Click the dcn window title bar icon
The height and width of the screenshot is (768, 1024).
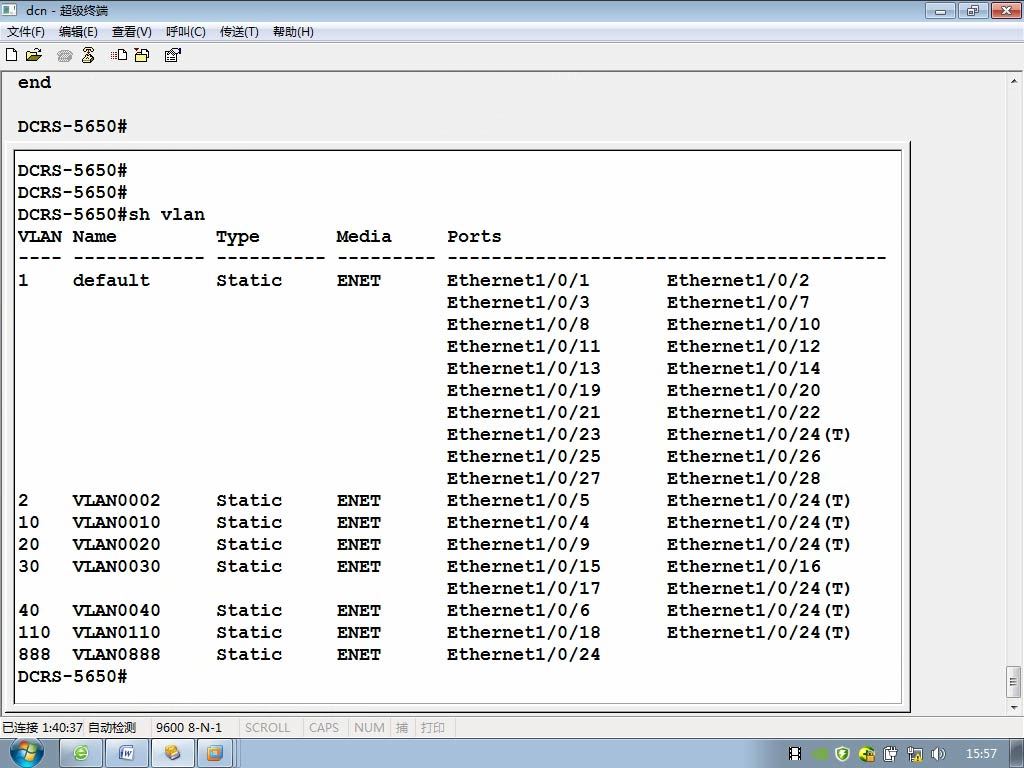point(9,10)
